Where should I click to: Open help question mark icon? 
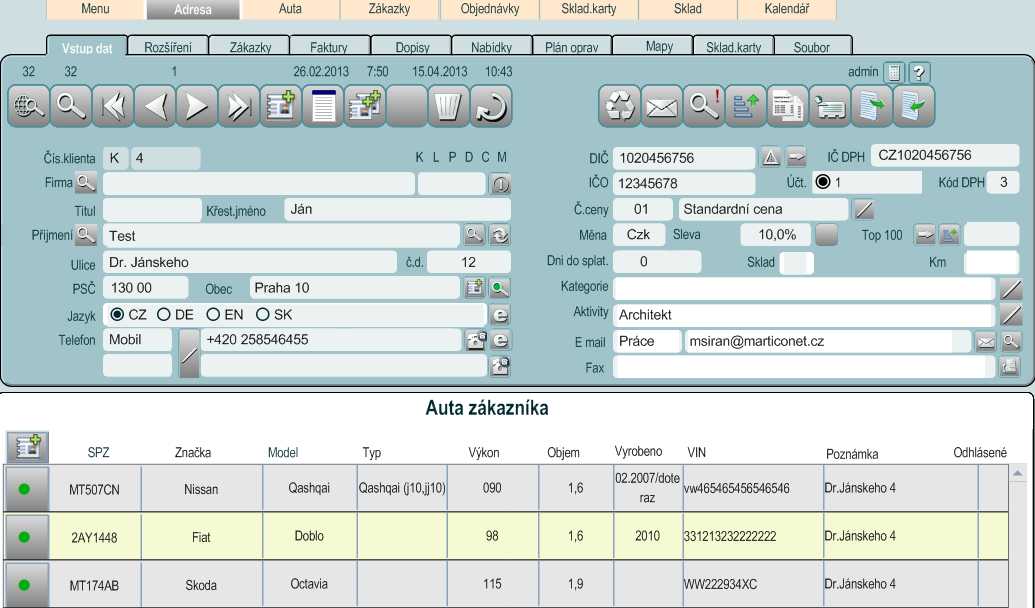click(x=919, y=73)
